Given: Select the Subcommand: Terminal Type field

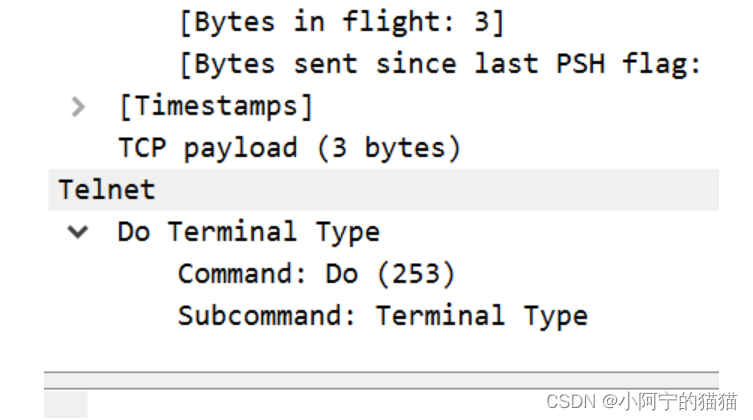Looking at the screenshot, I should click(383, 316).
